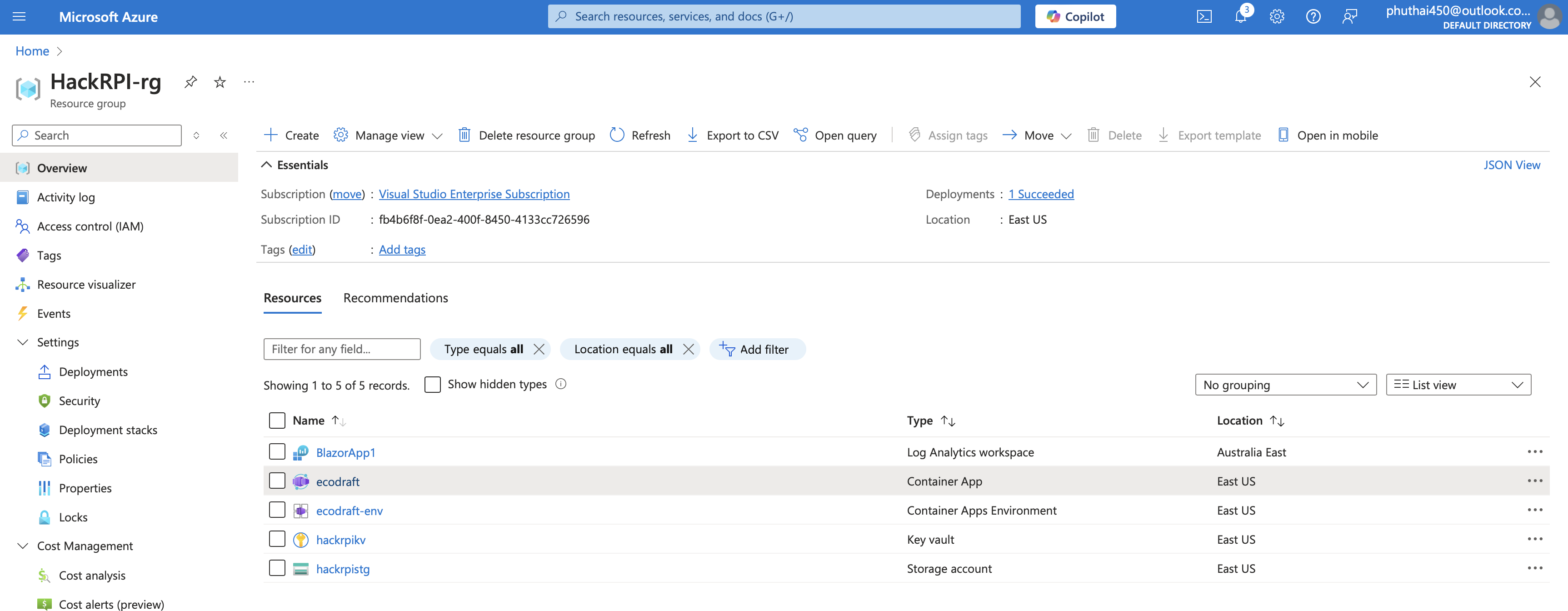Open more options for hackrpistg row

[1534, 568]
